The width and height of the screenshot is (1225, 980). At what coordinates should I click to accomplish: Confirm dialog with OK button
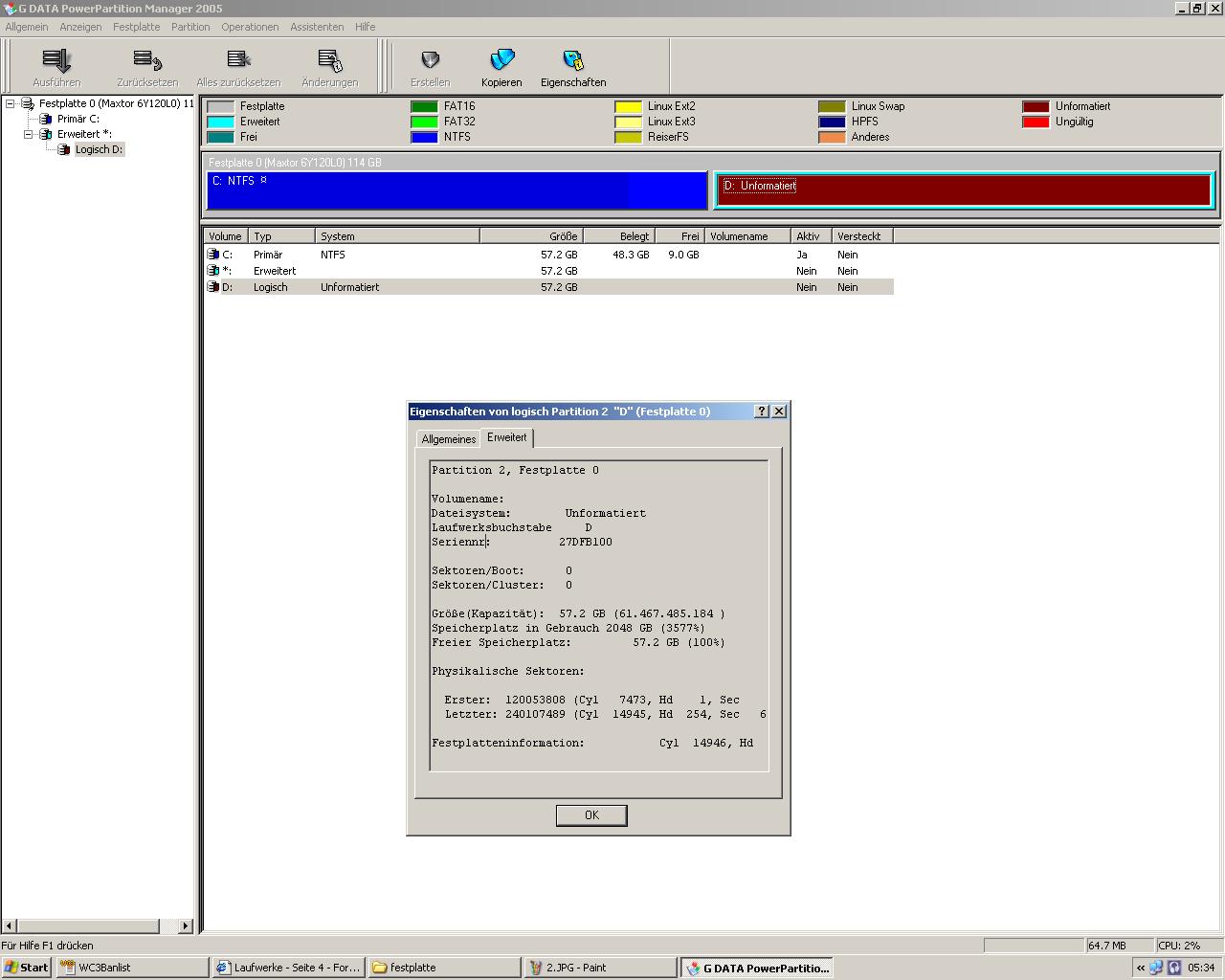591,815
